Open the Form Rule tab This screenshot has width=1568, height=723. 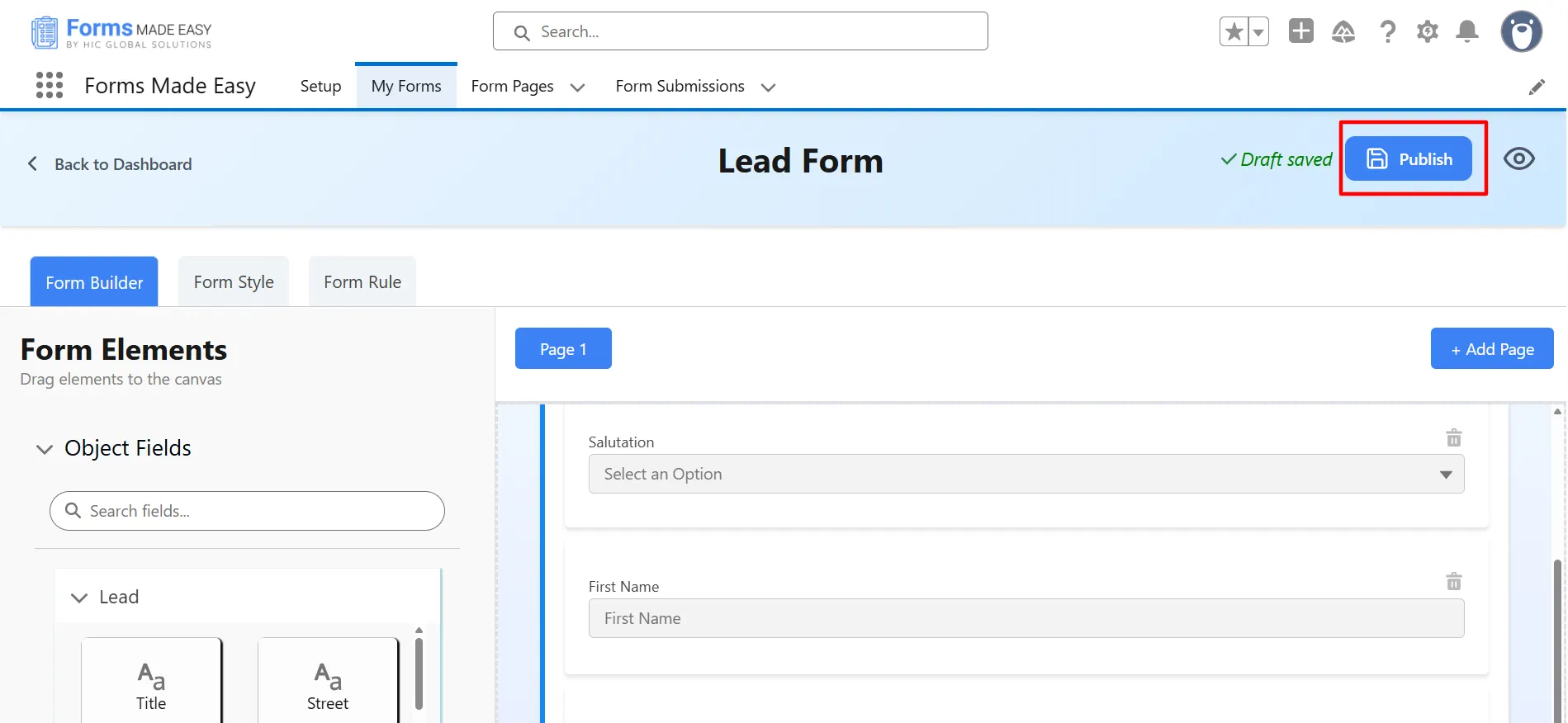pyautogui.click(x=362, y=282)
